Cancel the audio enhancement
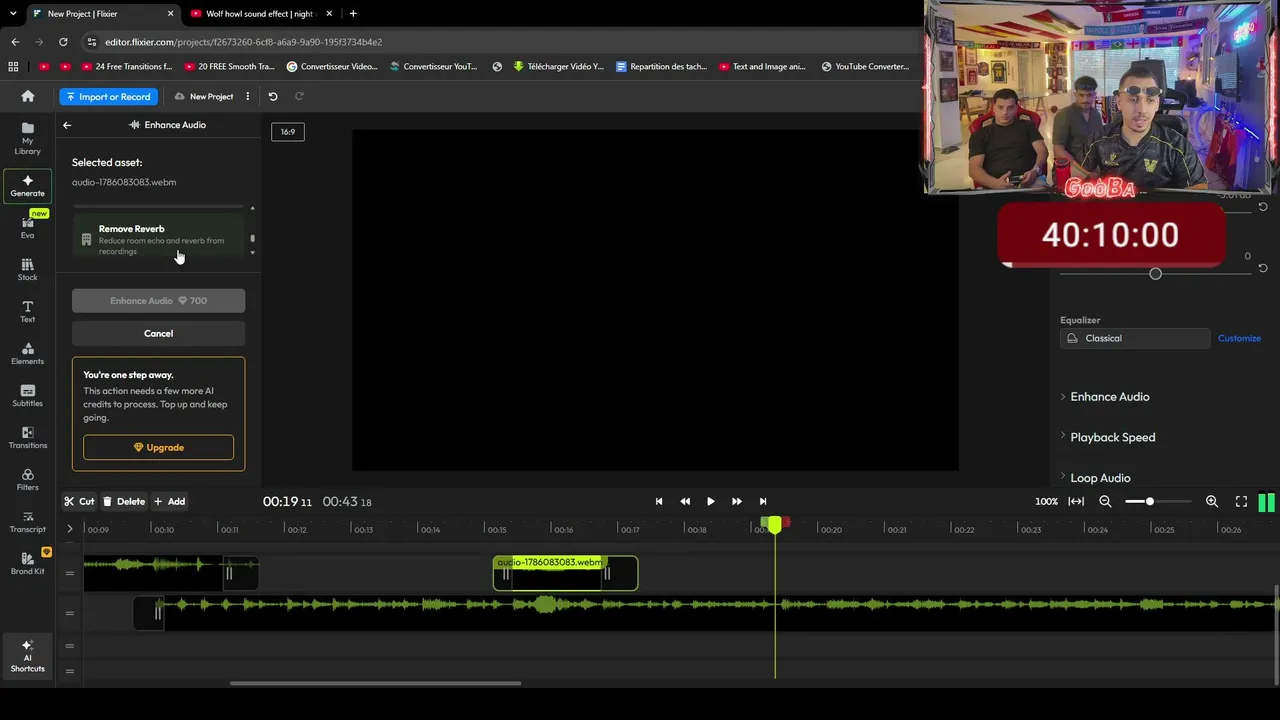 pyautogui.click(x=158, y=334)
